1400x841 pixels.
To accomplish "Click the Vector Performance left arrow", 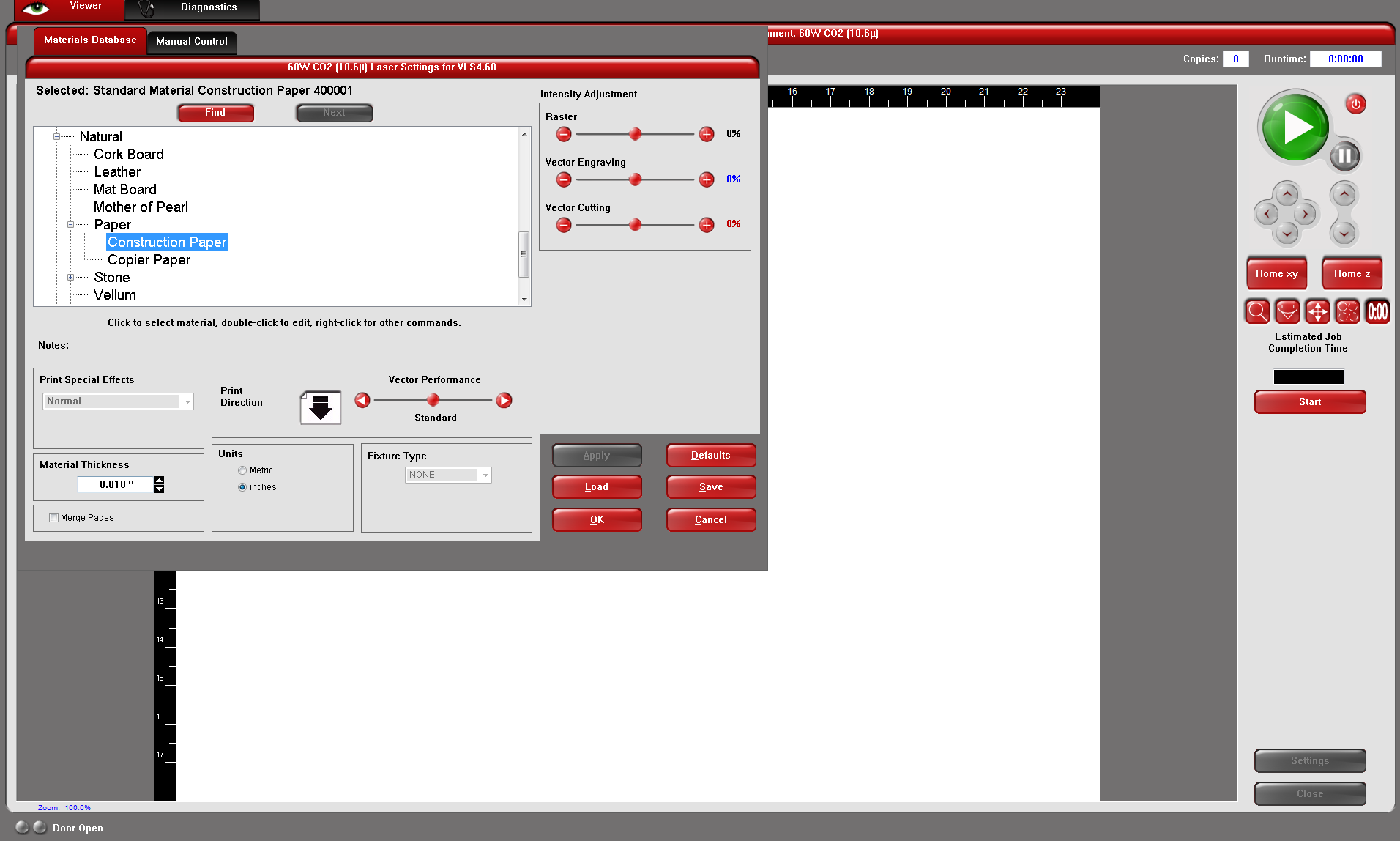I will (362, 400).
